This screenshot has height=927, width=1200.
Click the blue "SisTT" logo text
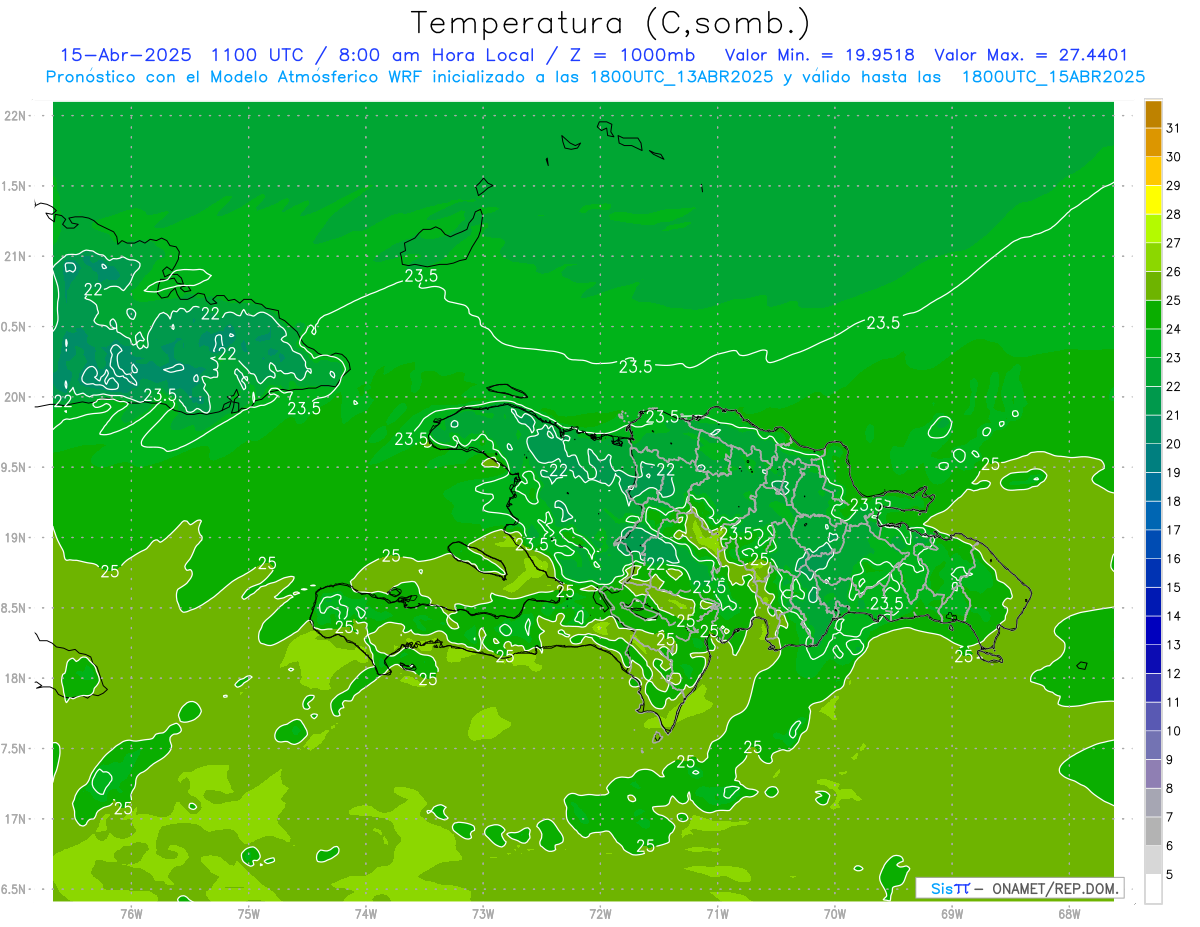[x=950, y=888]
